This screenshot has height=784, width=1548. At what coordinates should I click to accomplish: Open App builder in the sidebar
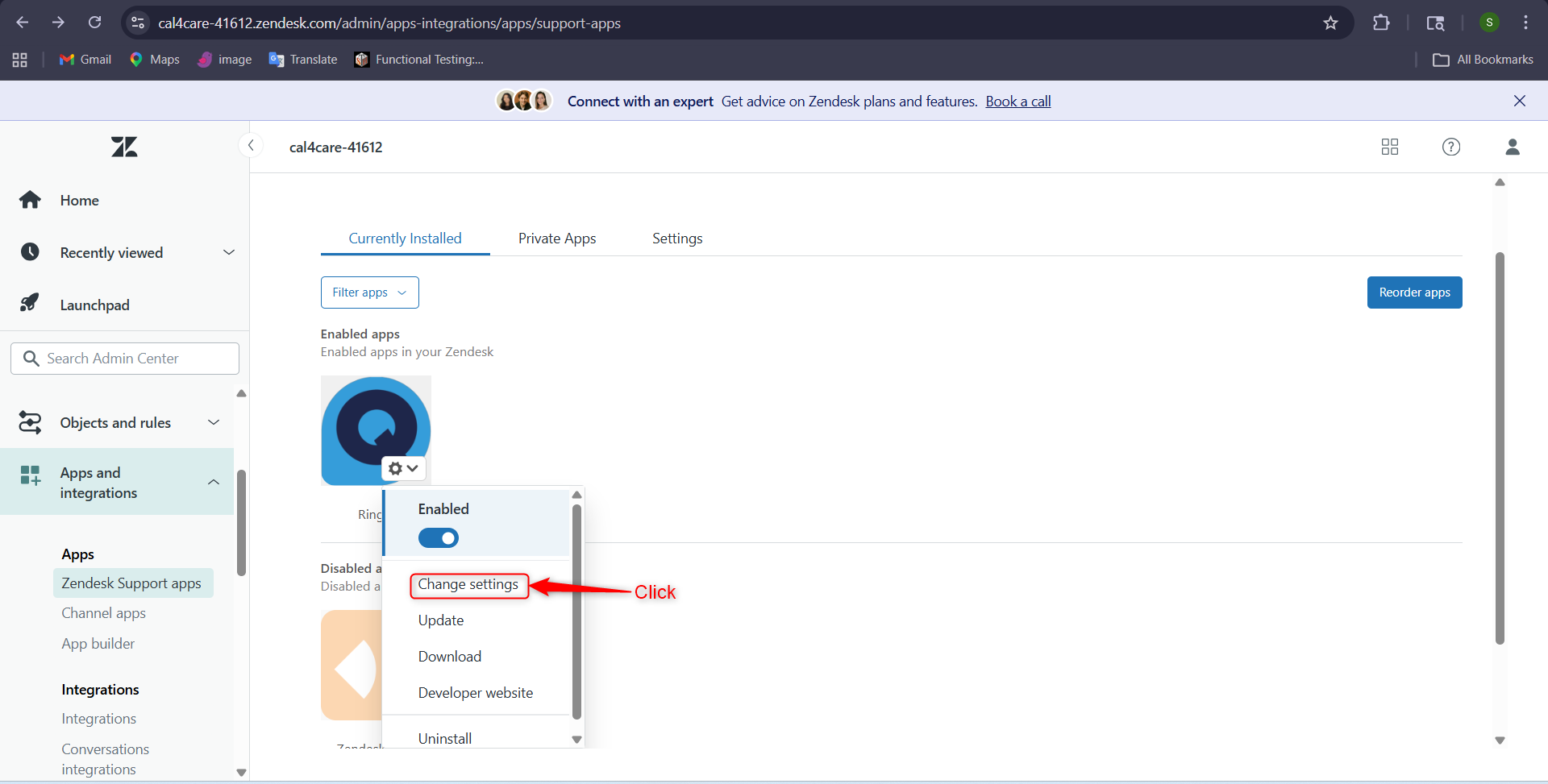pos(98,644)
